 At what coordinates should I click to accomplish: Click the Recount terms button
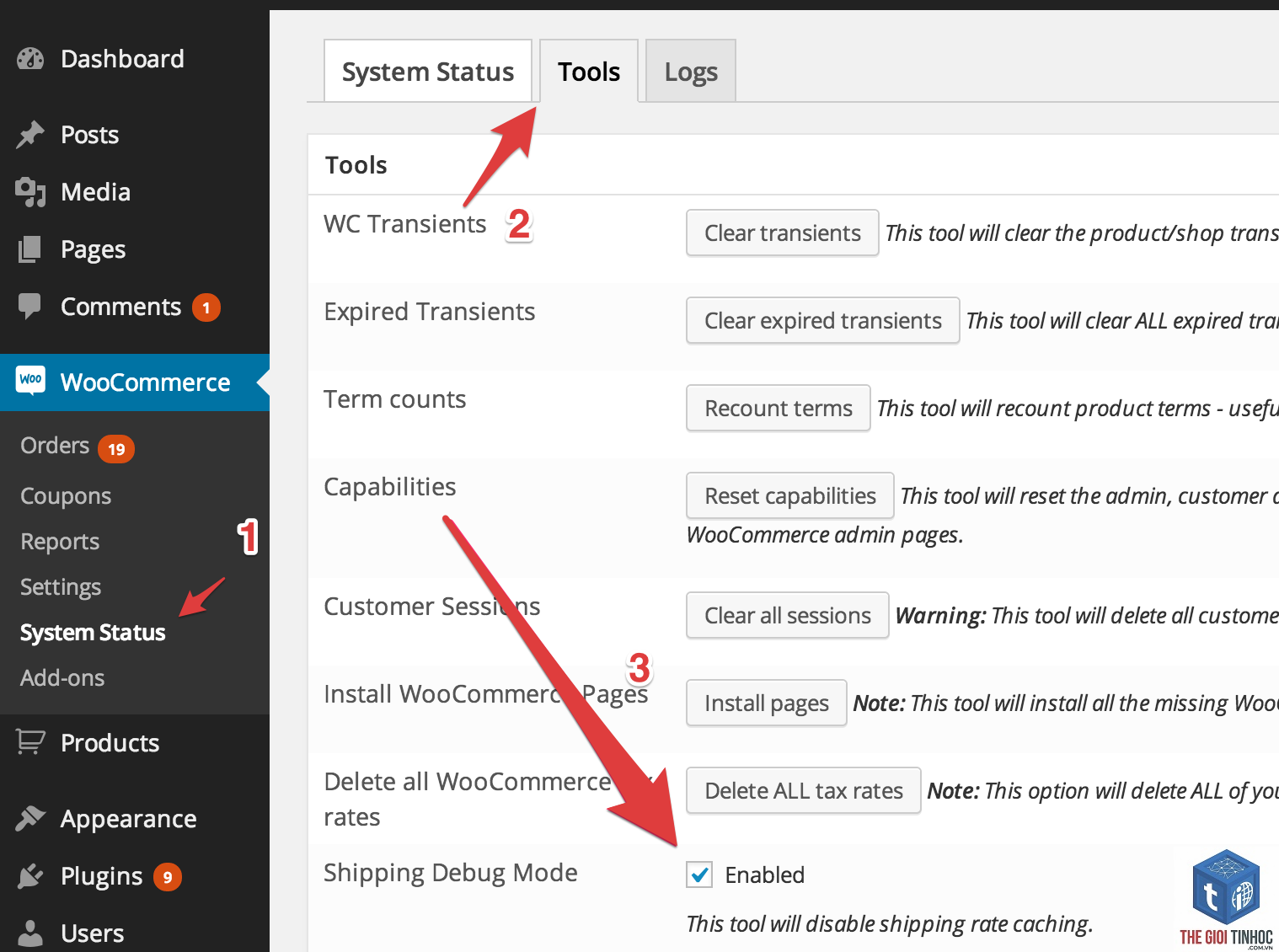(x=779, y=408)
